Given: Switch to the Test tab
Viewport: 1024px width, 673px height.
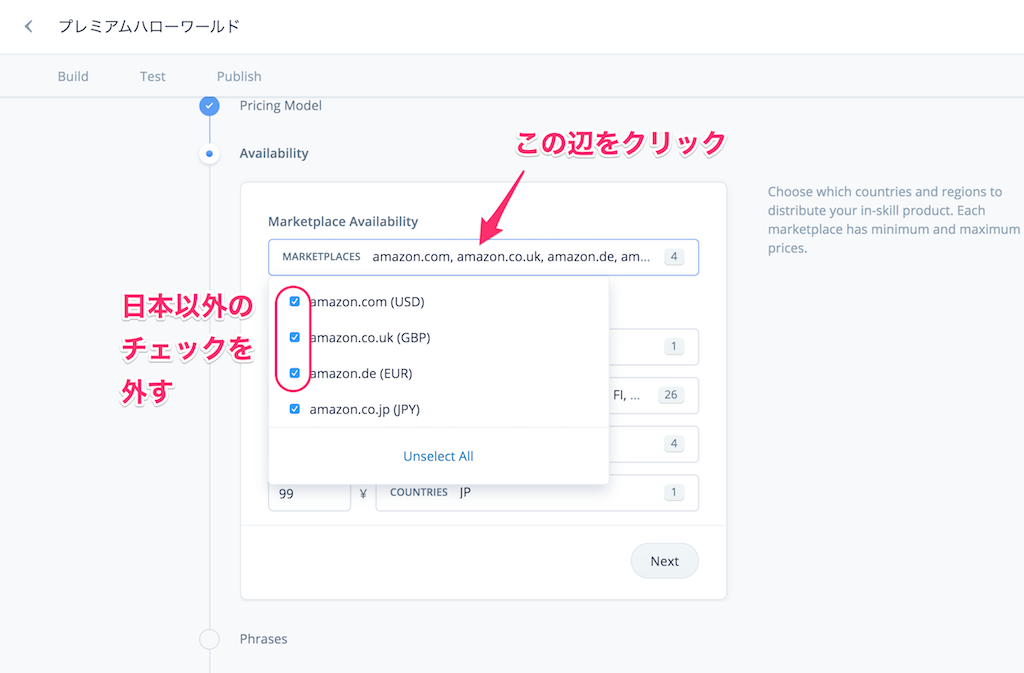Looking at the screenshot, I should coord(152,76).
